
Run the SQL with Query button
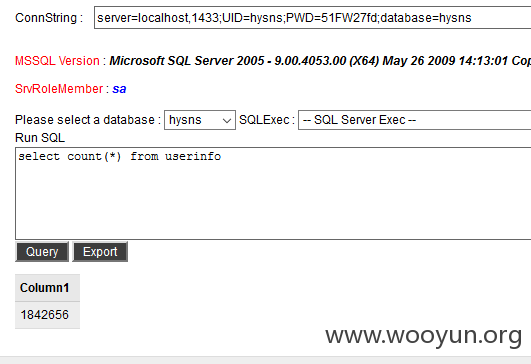[42, 252]
